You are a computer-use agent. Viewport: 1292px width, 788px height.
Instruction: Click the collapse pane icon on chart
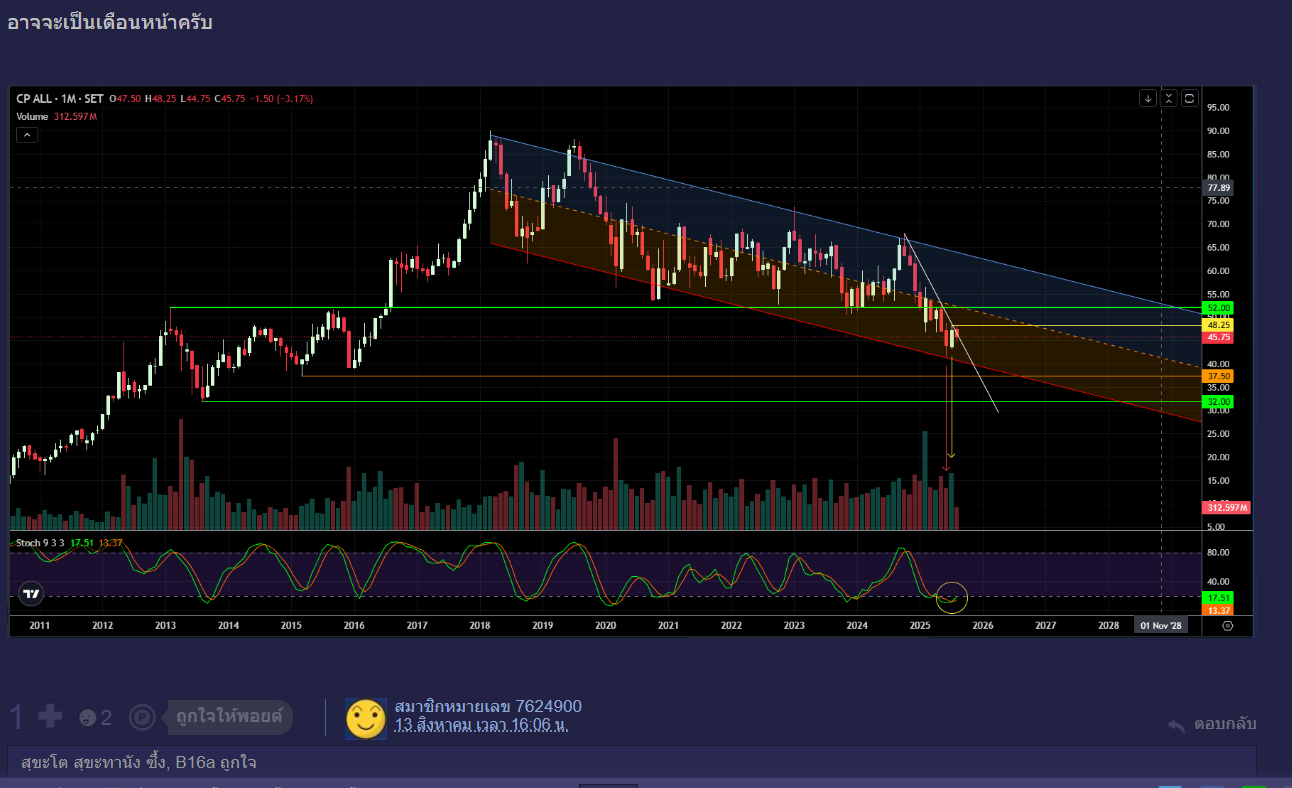1169,98
